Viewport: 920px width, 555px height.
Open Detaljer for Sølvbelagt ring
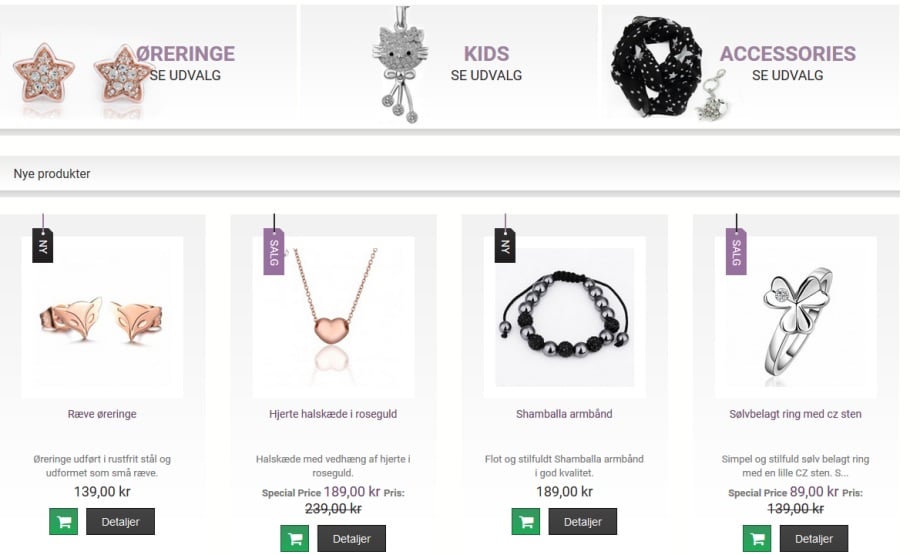click(814, 539)
